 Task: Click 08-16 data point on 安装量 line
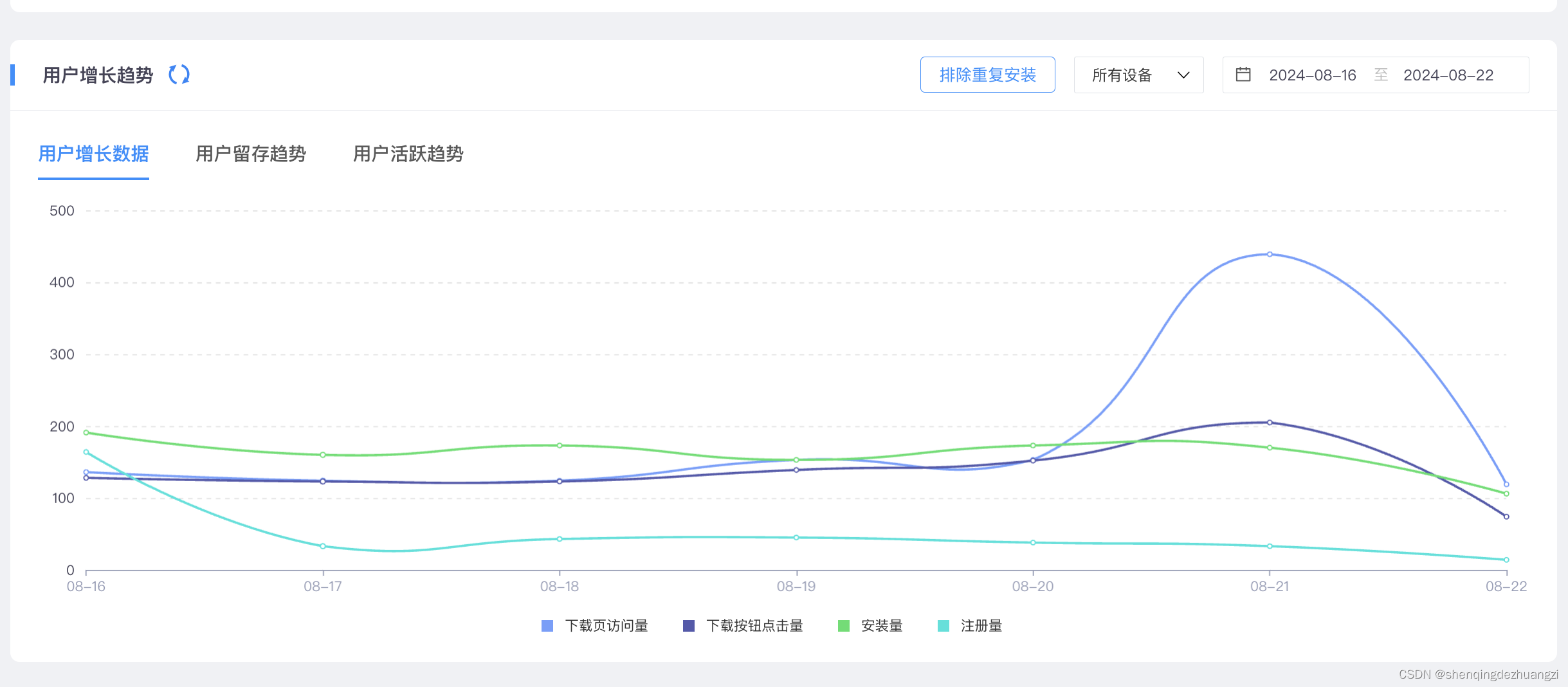86,432
